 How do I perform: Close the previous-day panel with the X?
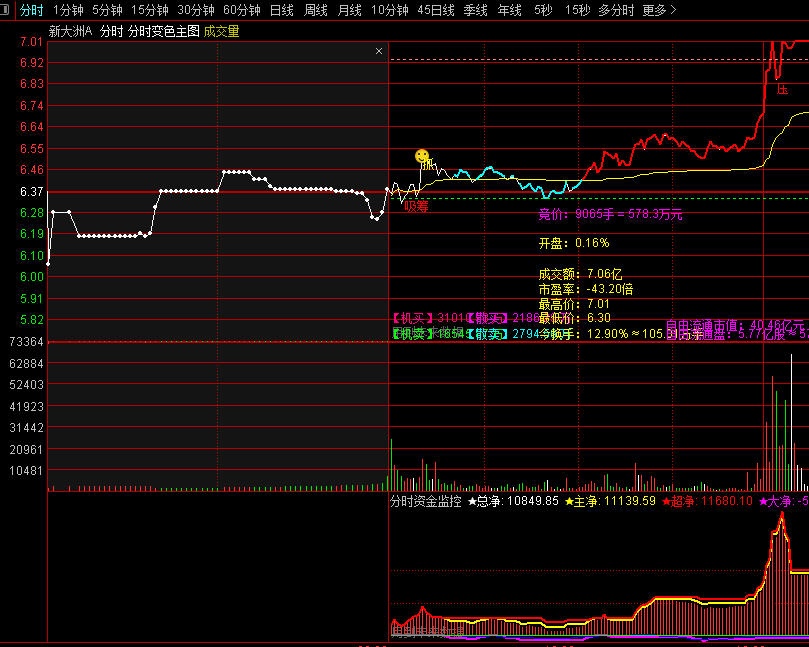coord(379,51)
